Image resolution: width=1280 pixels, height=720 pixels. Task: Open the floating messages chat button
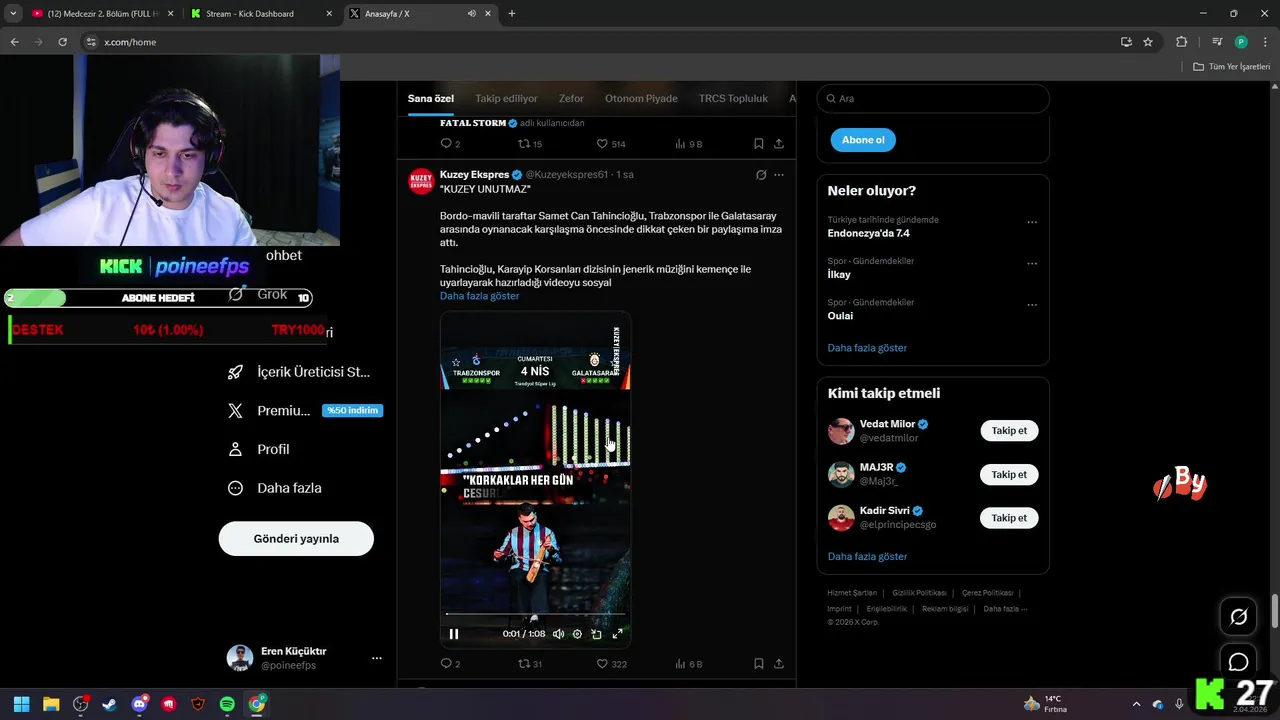(1238, 662)
